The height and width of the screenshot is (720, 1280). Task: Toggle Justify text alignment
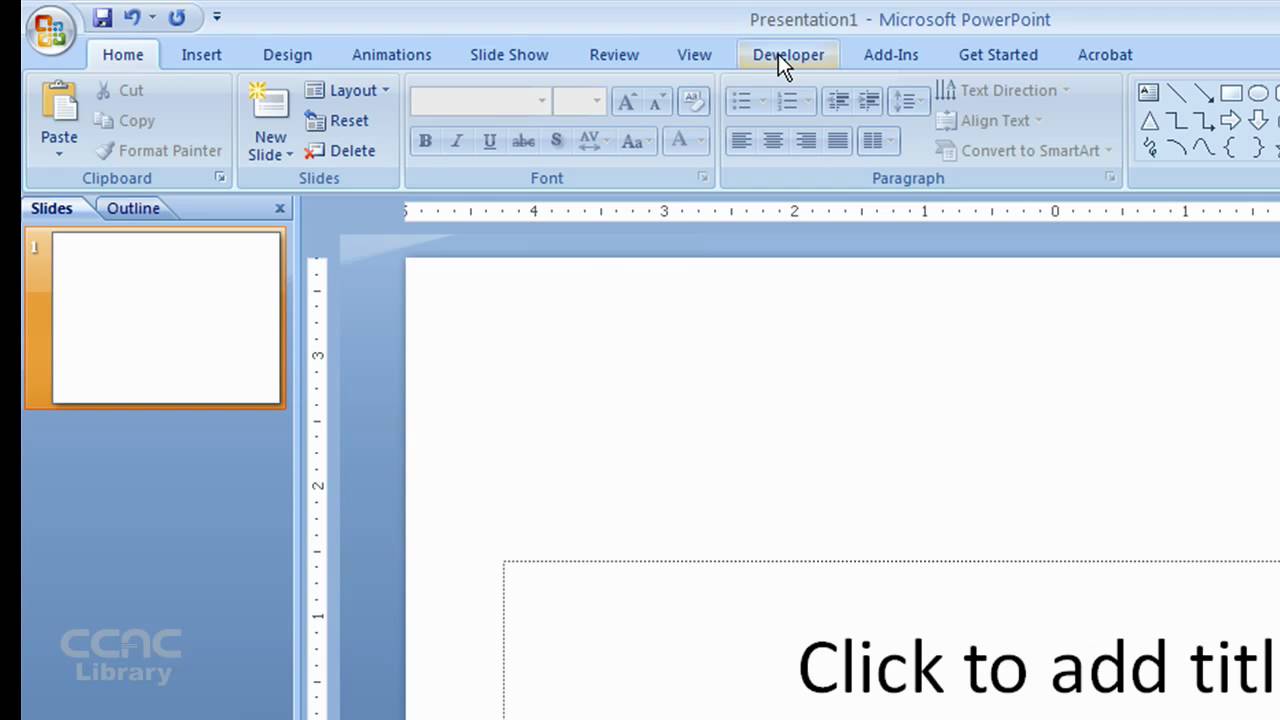[838, 141]
